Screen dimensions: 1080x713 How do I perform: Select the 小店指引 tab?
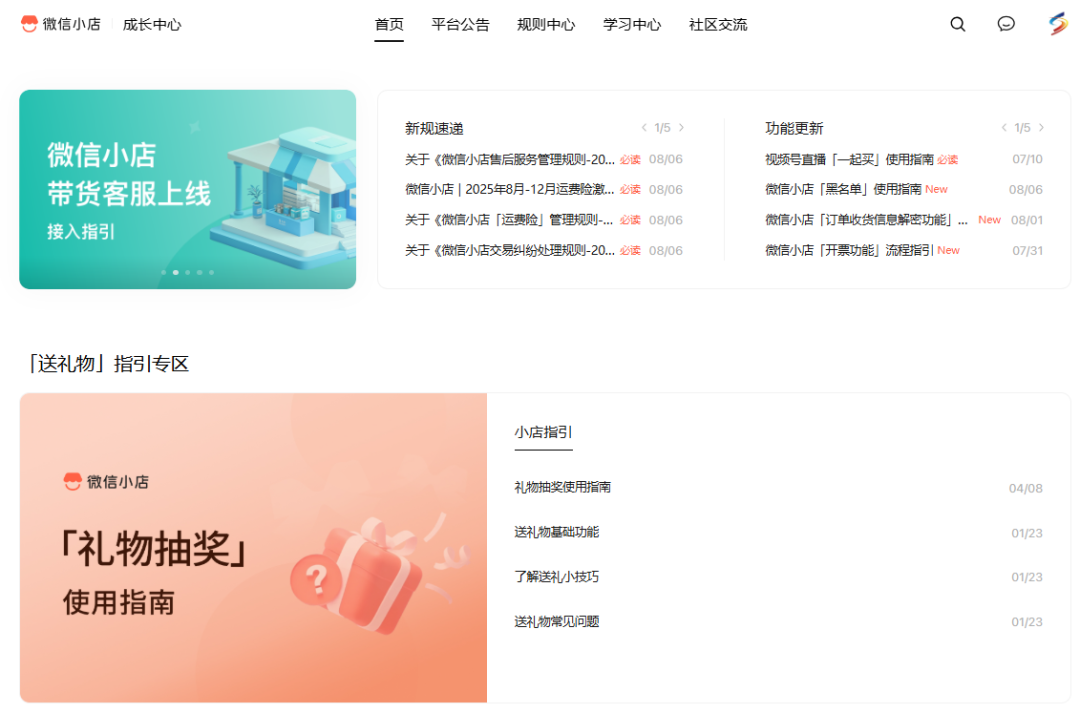(x=543, y=432)
